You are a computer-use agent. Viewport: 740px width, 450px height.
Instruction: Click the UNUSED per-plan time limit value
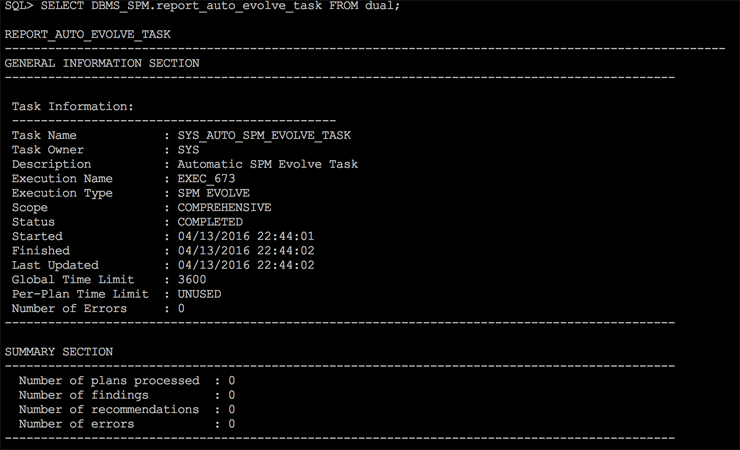(x=199, y=295)
